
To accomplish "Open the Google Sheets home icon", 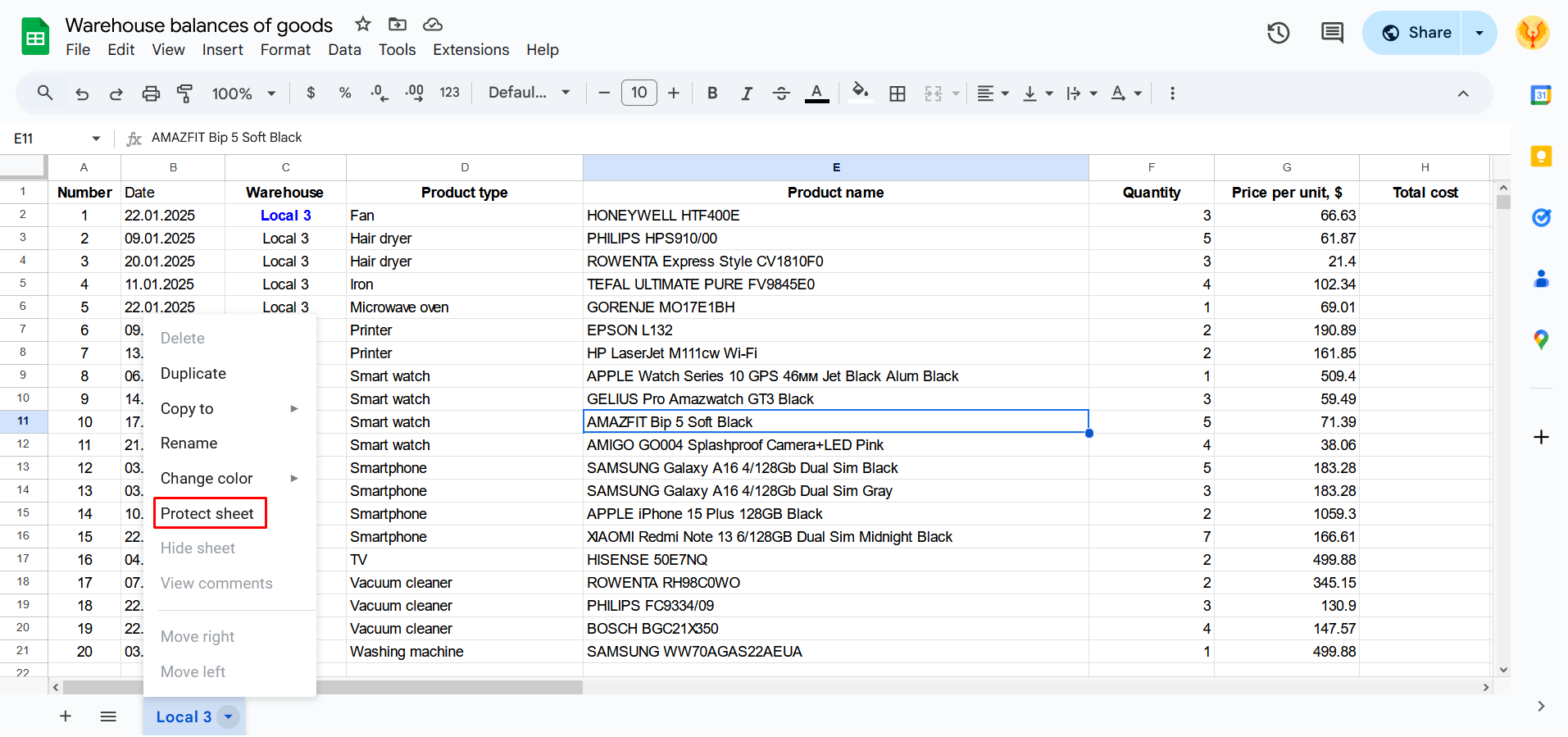I will 35,37.
